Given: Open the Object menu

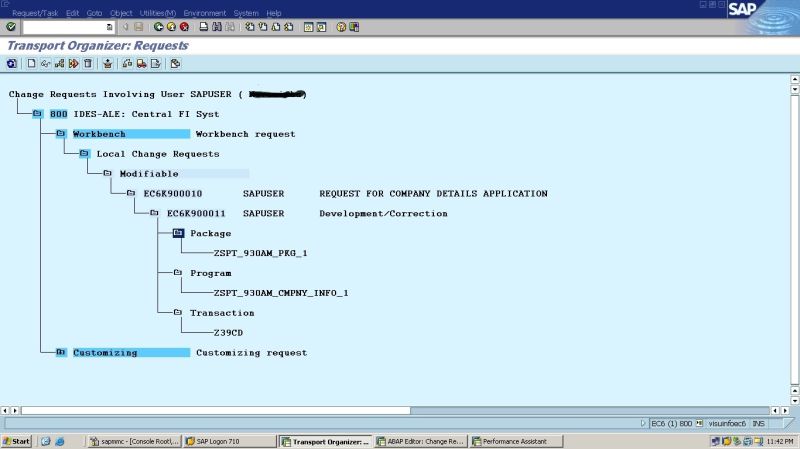Looking at the screenshot, I should tap(121, 13).
